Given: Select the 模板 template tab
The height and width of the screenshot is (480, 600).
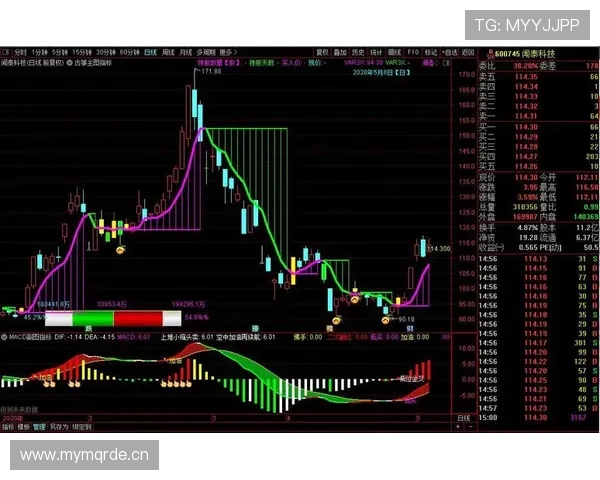Looking at the screenshot, I should [x=23, y=426].
